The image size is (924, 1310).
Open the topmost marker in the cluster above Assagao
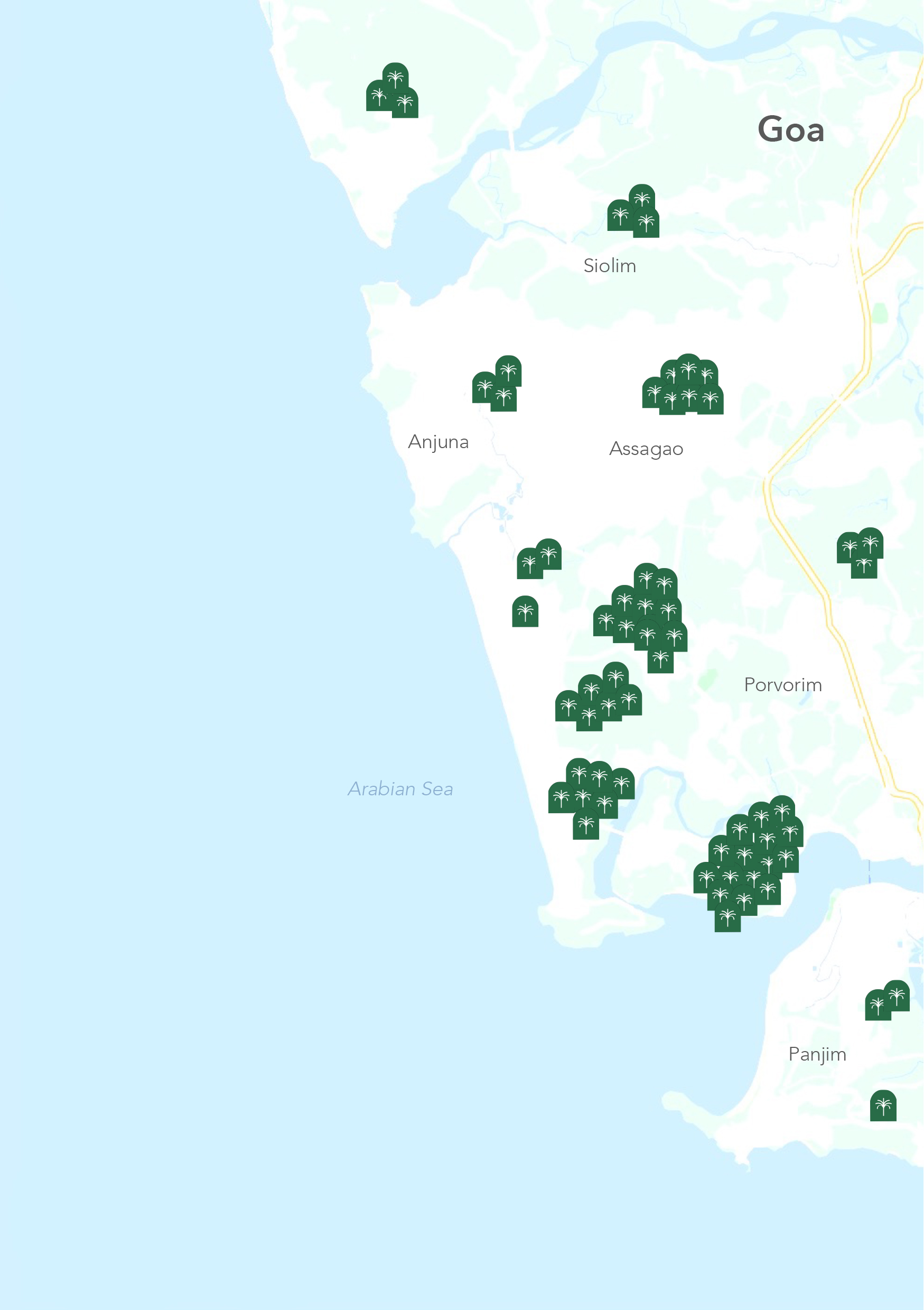click(688, 369)
